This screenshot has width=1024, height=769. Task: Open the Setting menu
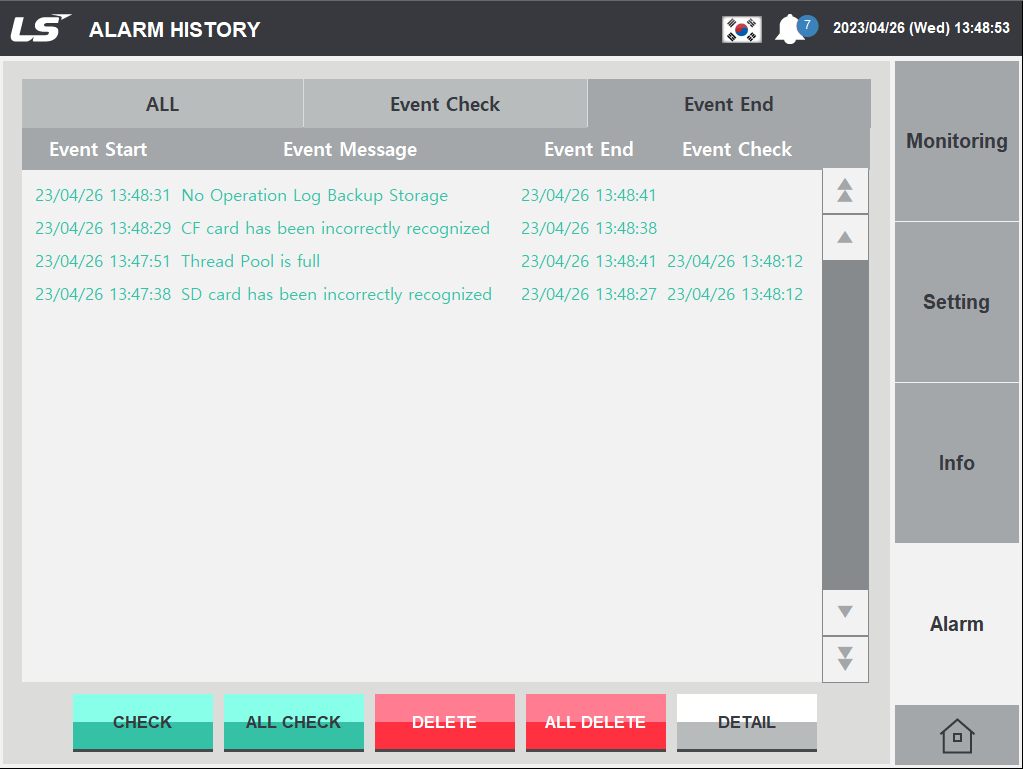click(957, 302)
